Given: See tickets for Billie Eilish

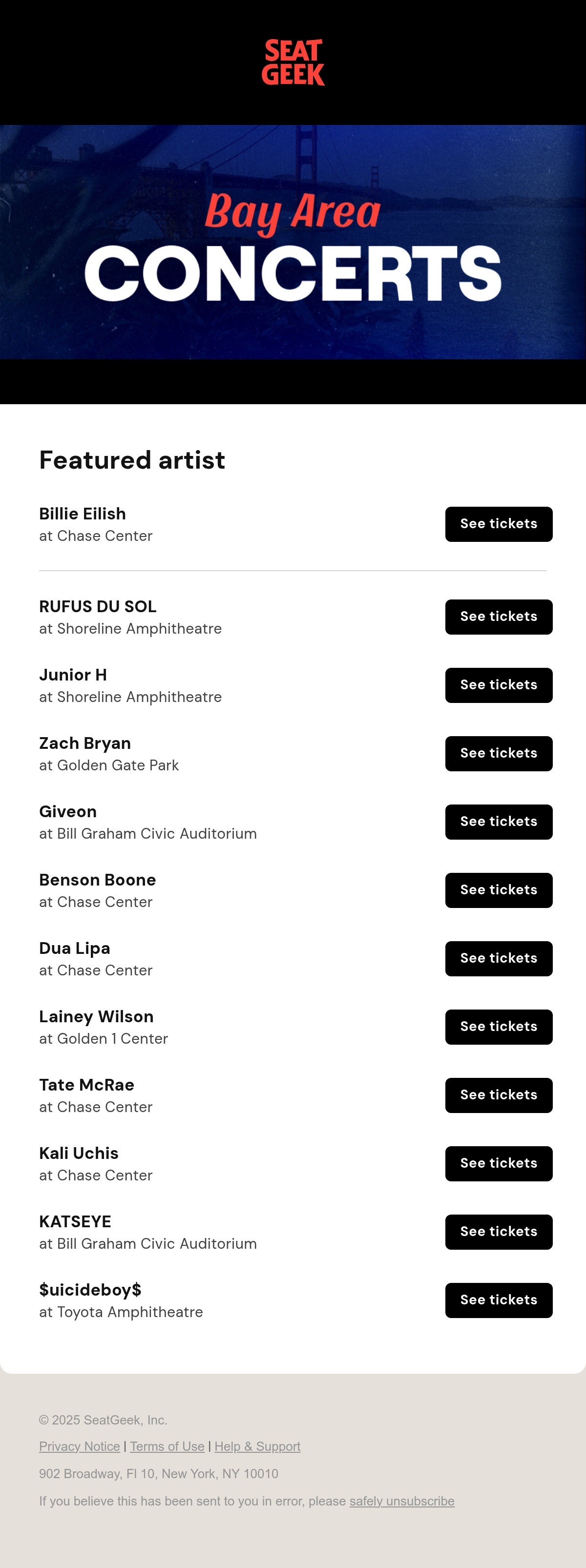Looking at the screenshot, I should [x=498, y=524].
